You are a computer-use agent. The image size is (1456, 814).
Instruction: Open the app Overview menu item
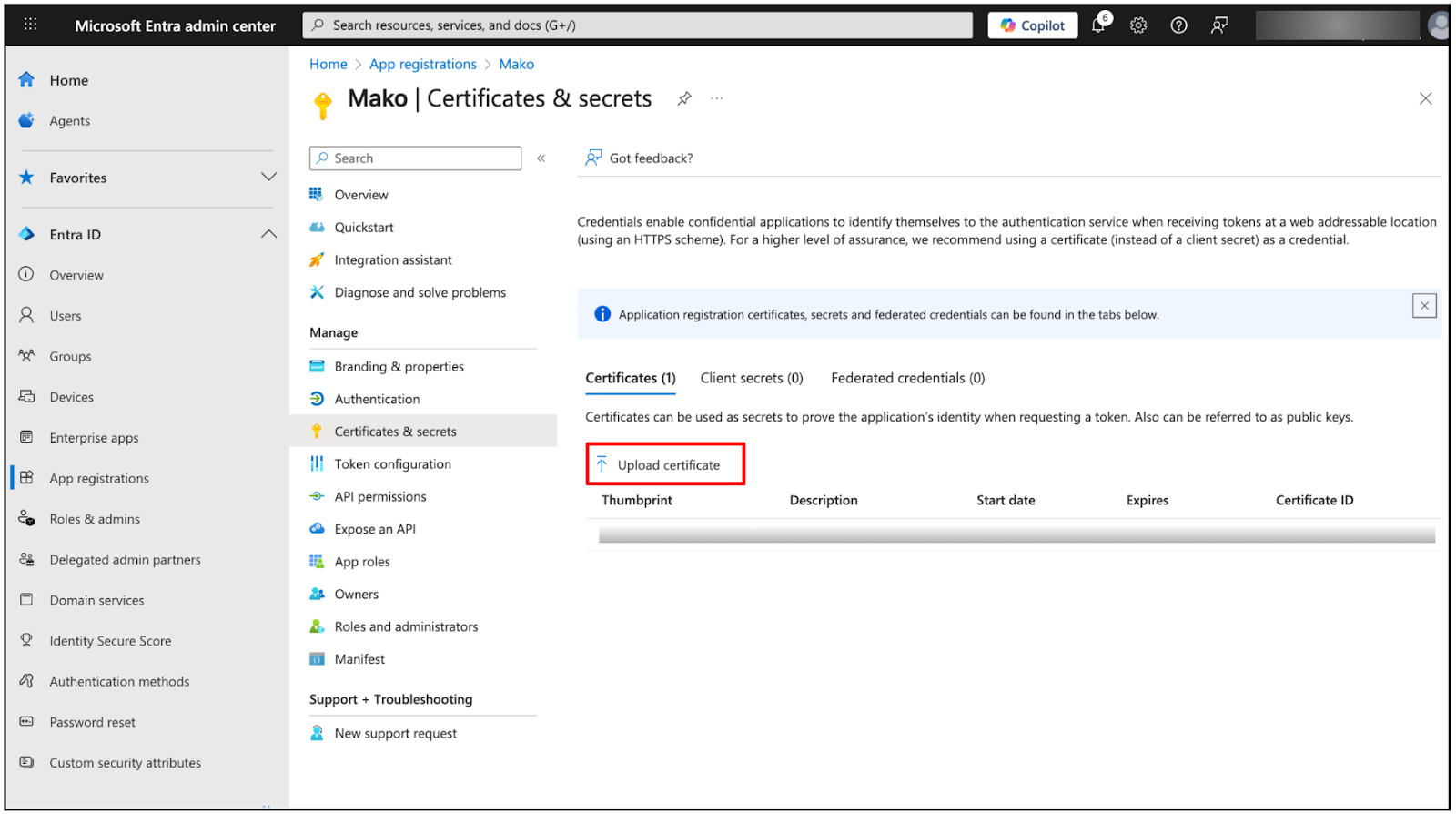click(360, 195)
